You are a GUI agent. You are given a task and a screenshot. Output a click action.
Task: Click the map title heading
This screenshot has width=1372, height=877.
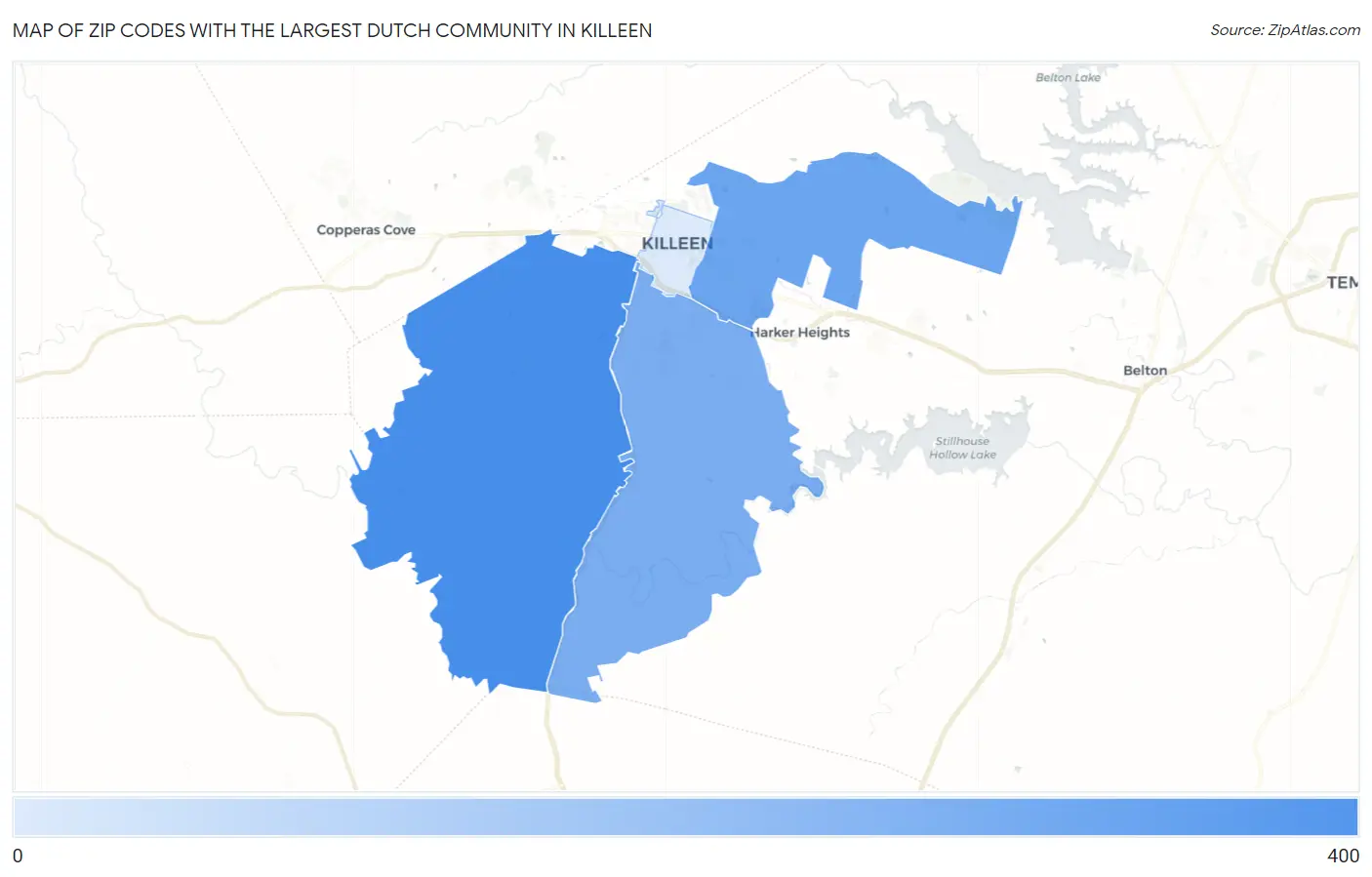click(332, 30)
